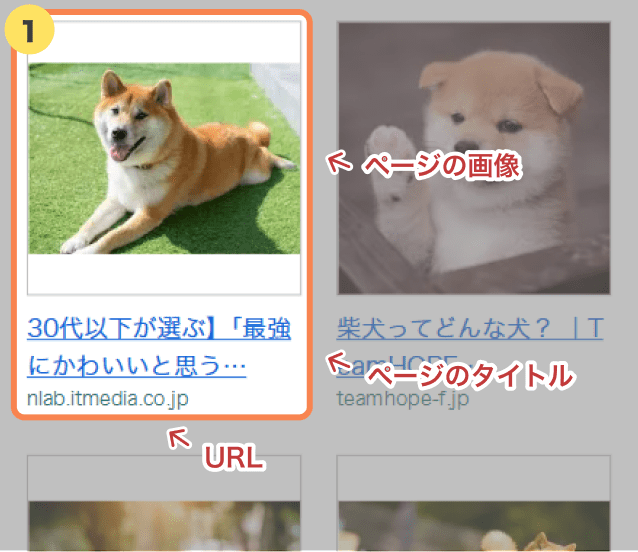Click the teamhope-f.jp URL text
This screenshot has width=638, height=552.
click(x=403, y=399)
